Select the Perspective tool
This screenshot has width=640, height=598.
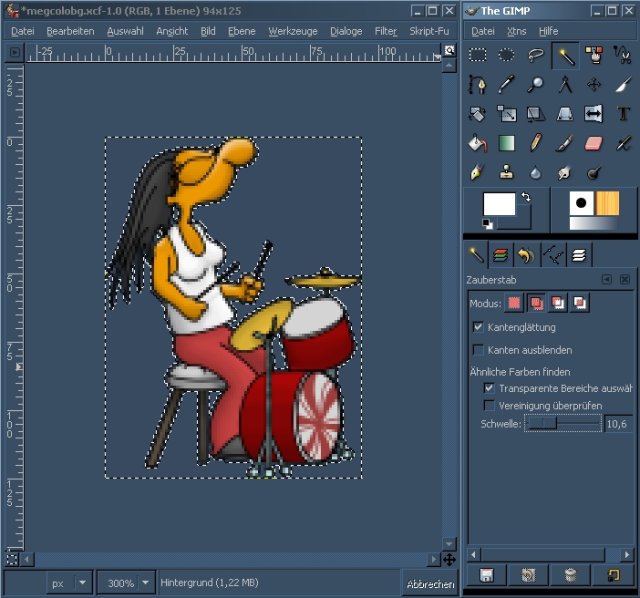(565, 114)
